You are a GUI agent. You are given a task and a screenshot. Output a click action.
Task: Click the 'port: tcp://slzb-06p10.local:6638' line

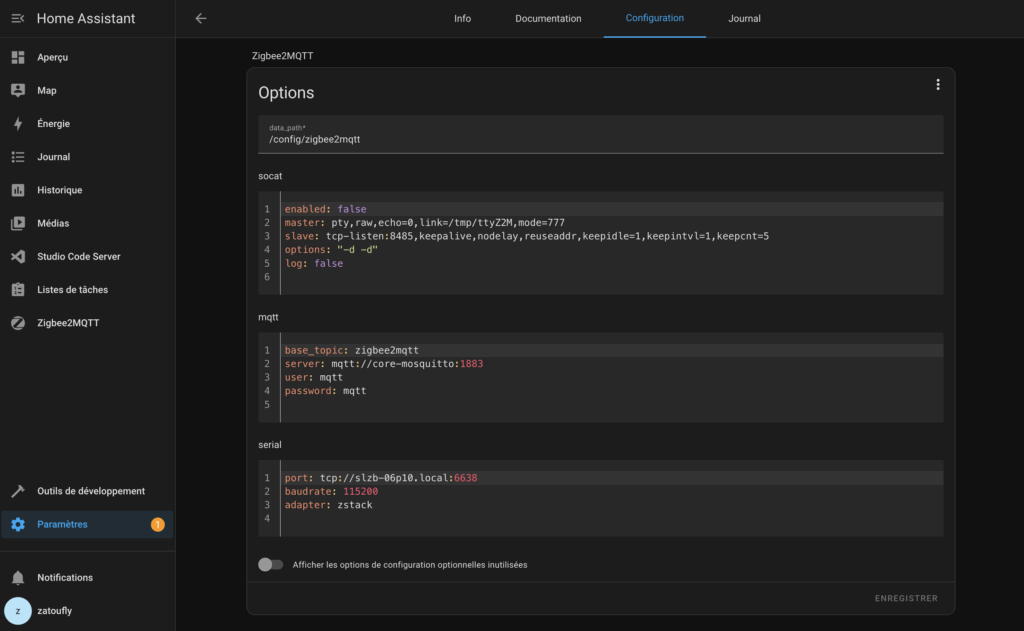pos(612,478)
